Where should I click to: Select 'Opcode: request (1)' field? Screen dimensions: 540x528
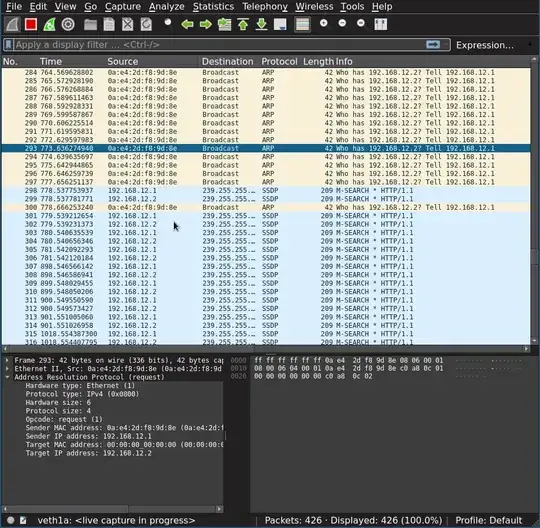(x=64, y=419)
